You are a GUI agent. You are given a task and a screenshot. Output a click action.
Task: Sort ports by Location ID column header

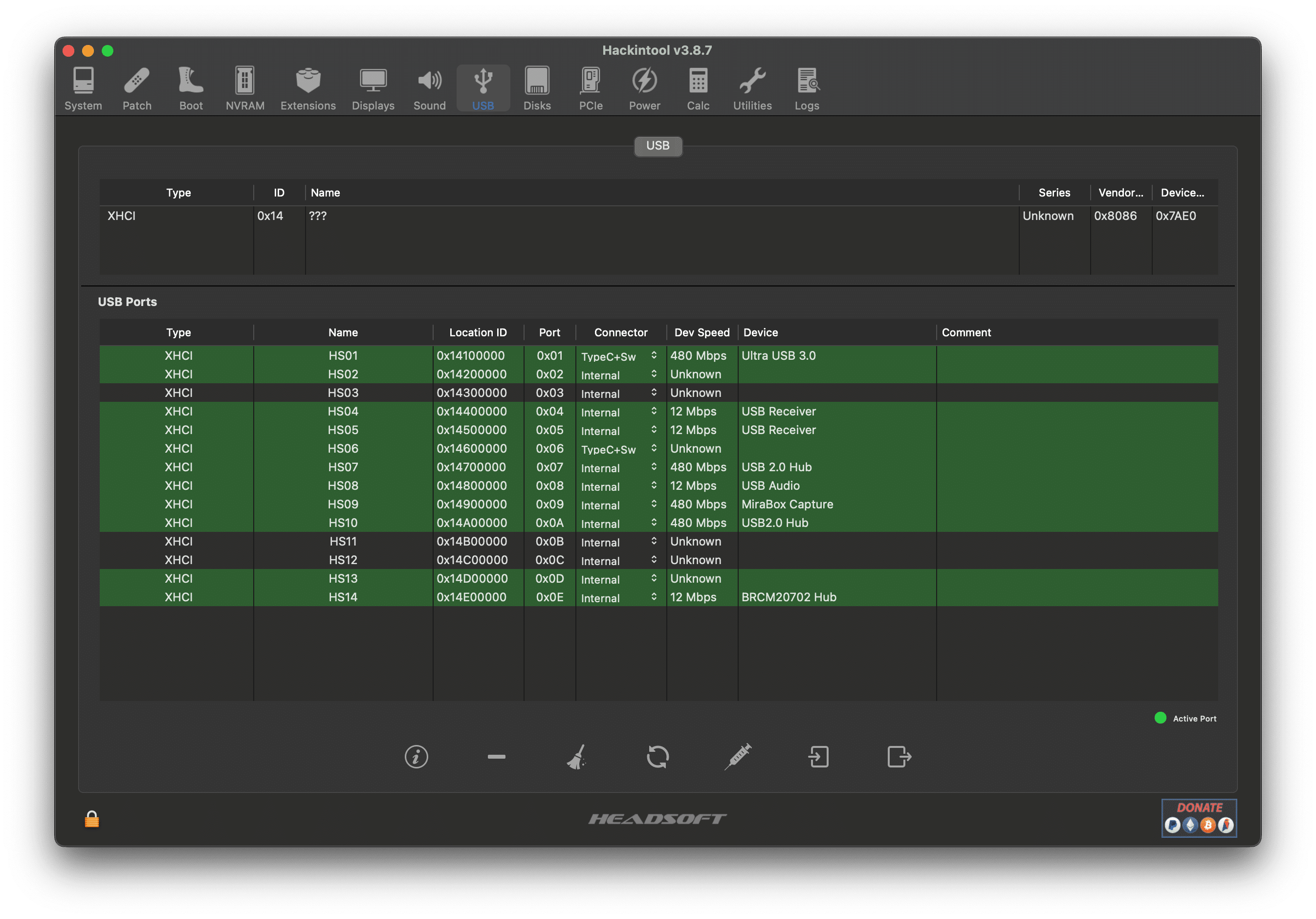point(478,332)
